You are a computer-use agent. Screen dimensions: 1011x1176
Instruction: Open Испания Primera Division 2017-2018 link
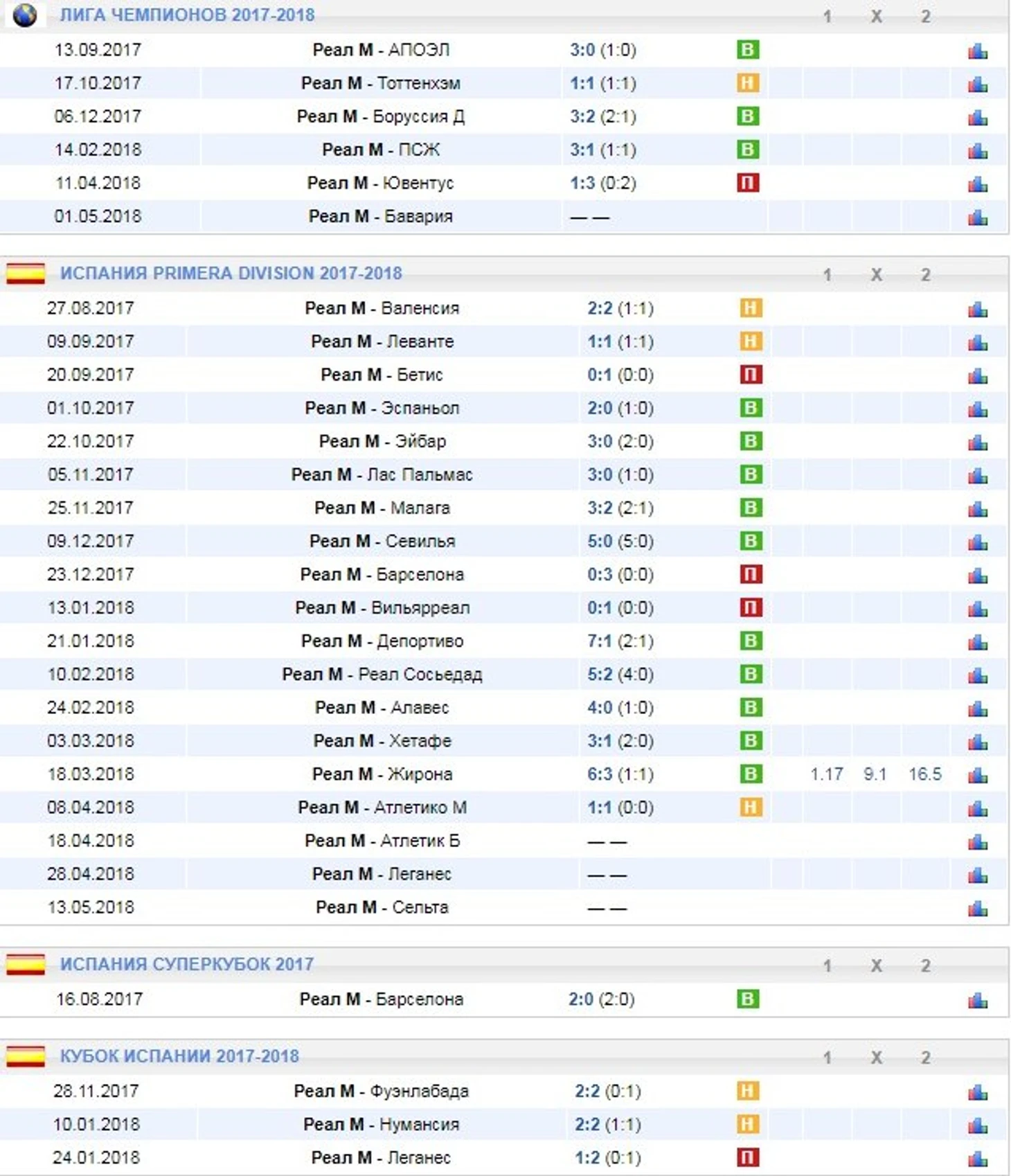[x=231, y=273]
